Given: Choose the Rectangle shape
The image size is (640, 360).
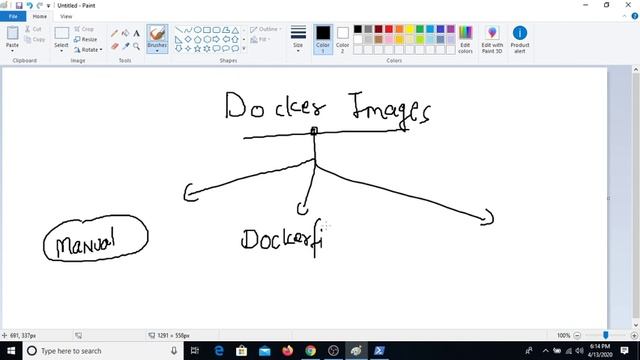Looking at the screenshot, I should [207, 30].
